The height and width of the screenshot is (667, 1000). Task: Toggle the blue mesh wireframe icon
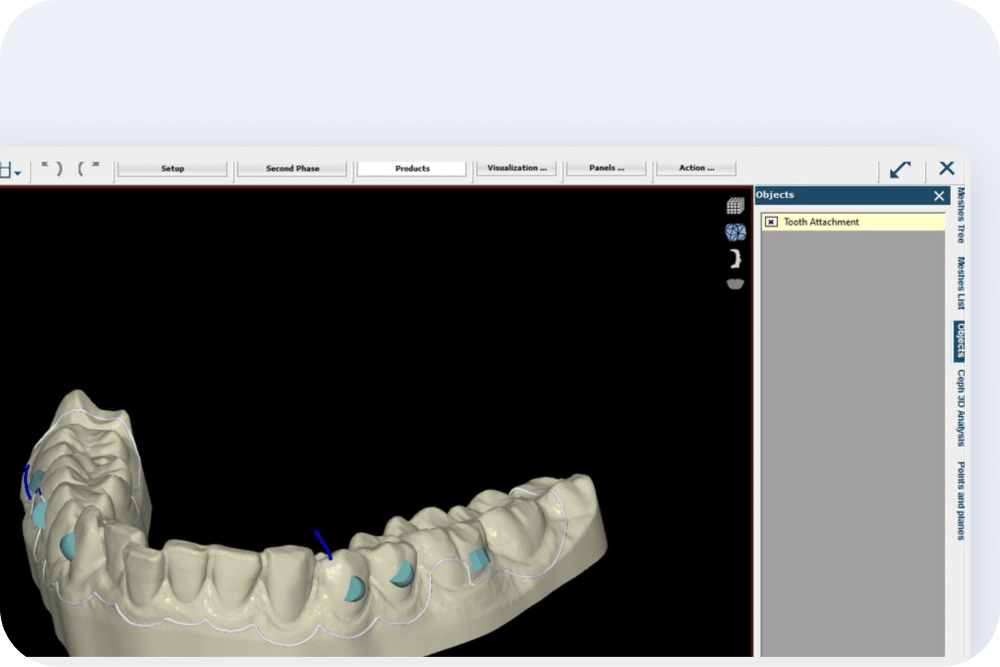[x=735, y=232]
